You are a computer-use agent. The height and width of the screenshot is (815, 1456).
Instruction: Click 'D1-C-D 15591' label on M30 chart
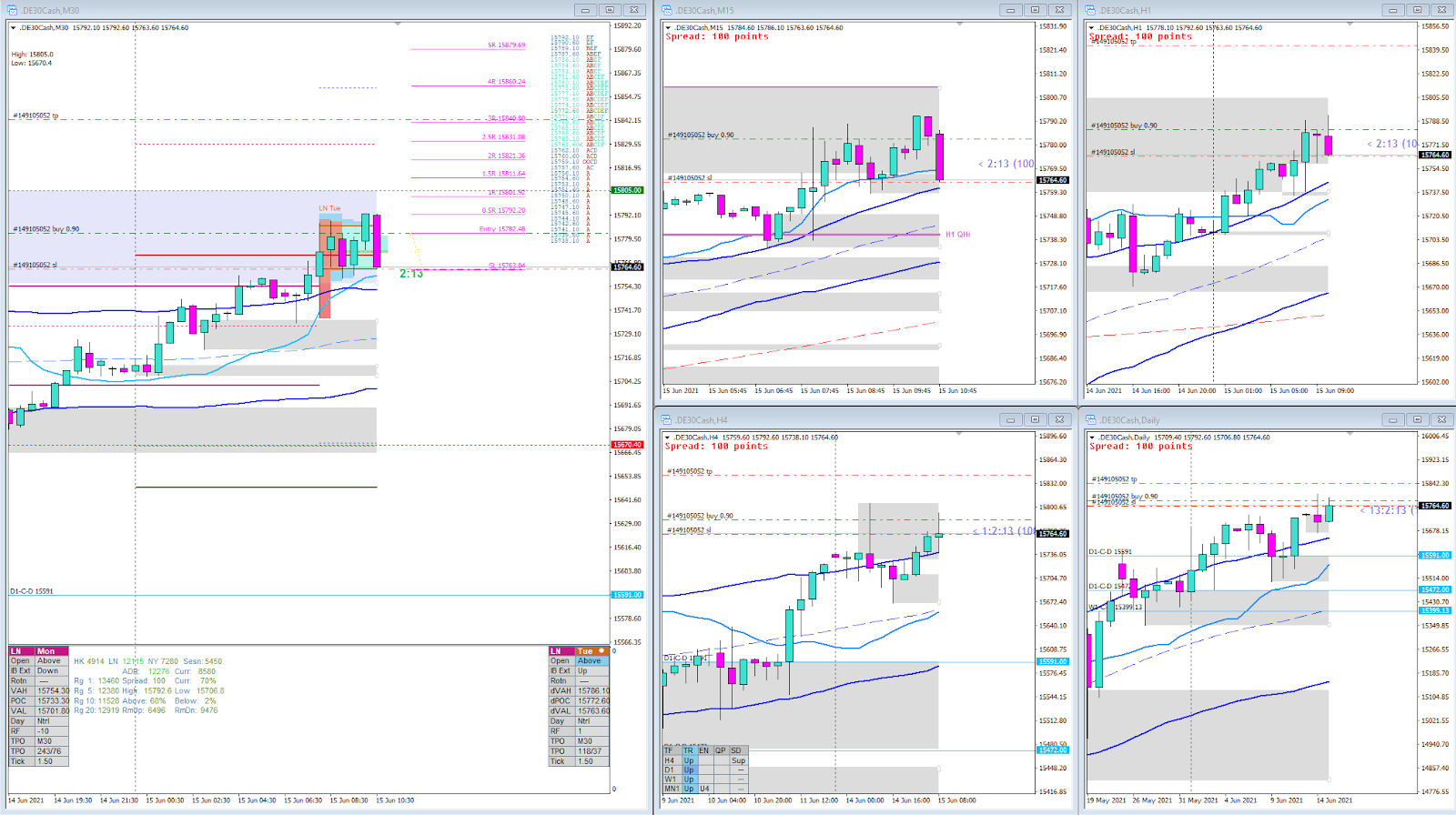(32, 591)
